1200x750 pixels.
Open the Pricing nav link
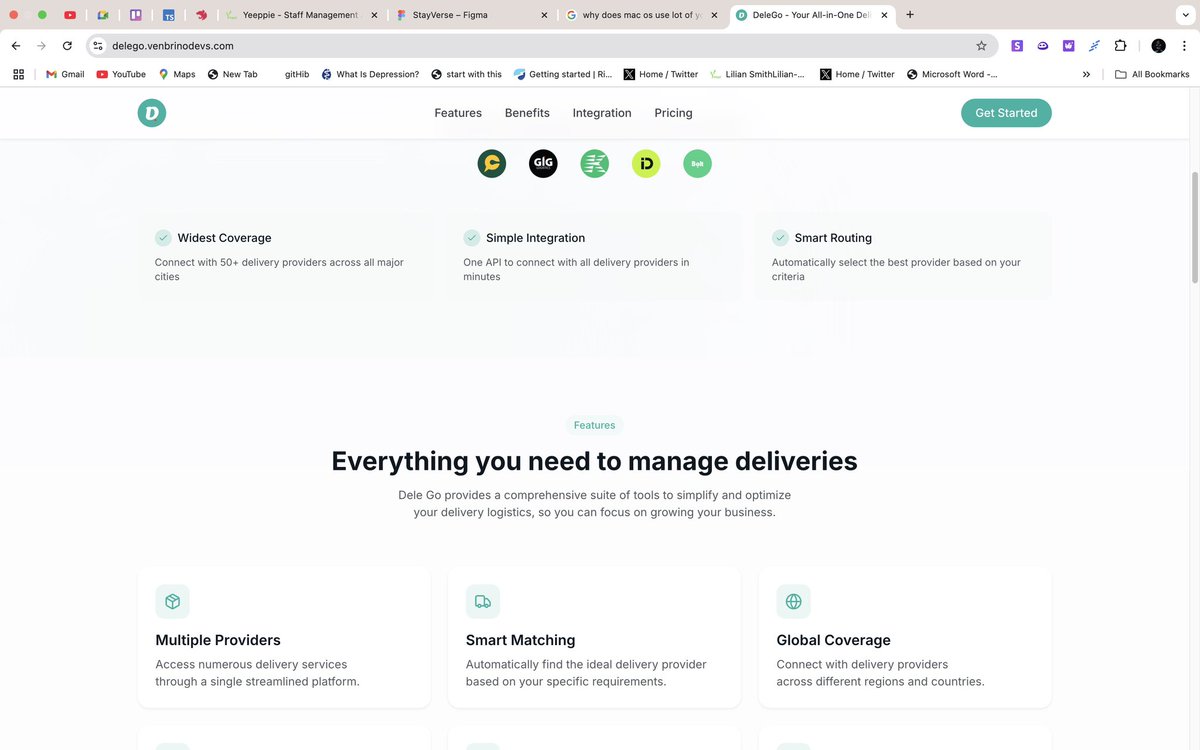[x=673, y=113]
